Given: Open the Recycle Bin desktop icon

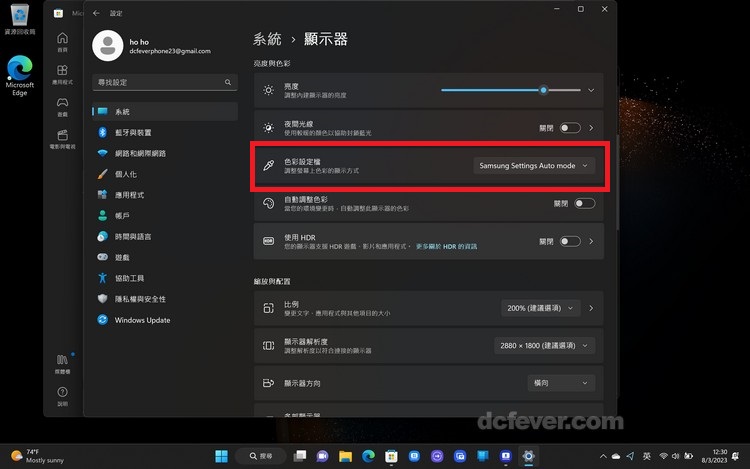Looking at the screenshot, I should pos(20,20).
